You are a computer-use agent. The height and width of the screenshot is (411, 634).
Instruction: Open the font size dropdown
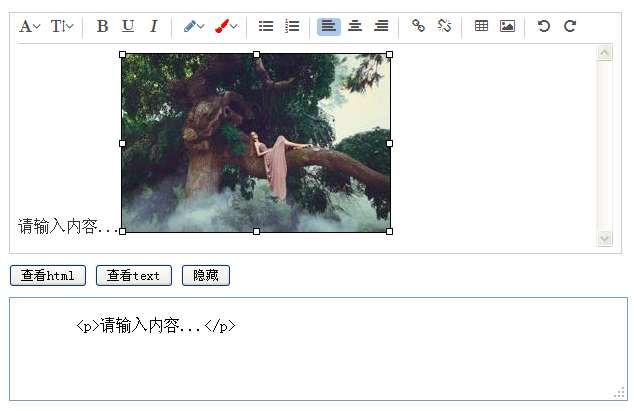pyautogui.click(x=62, y=26)
